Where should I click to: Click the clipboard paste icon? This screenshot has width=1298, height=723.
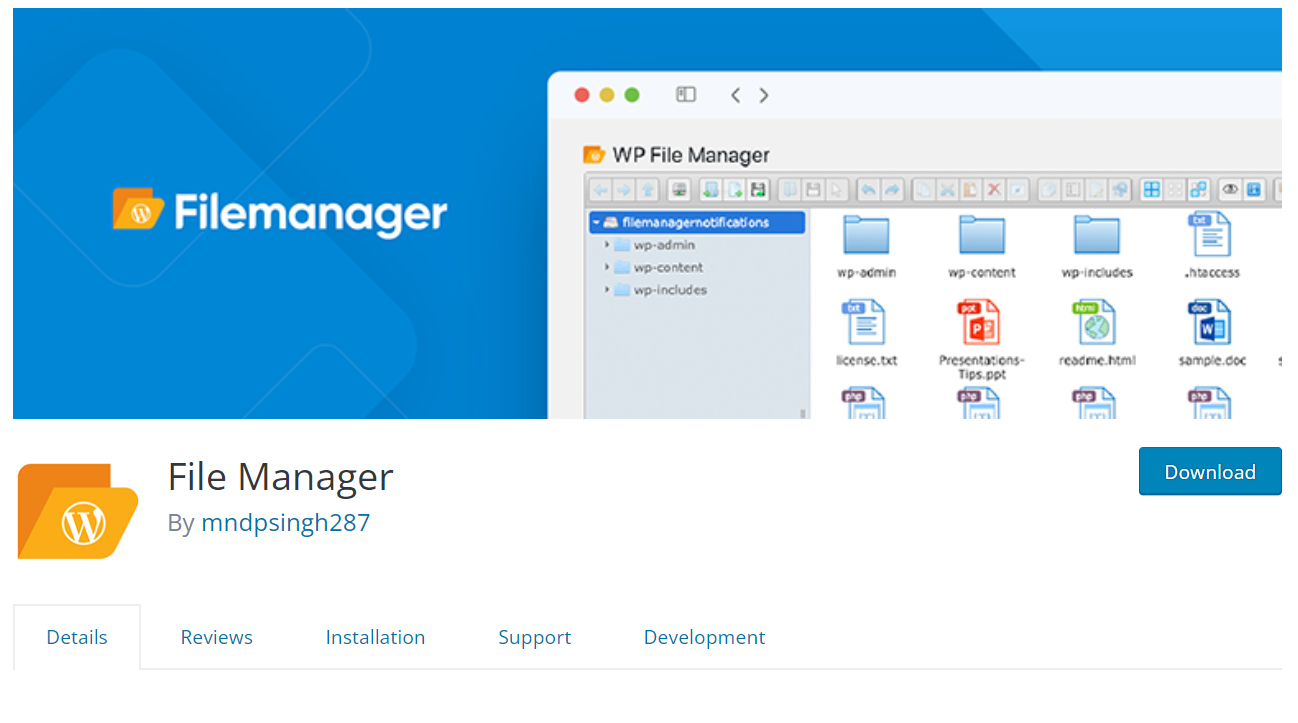coord(970,190)
